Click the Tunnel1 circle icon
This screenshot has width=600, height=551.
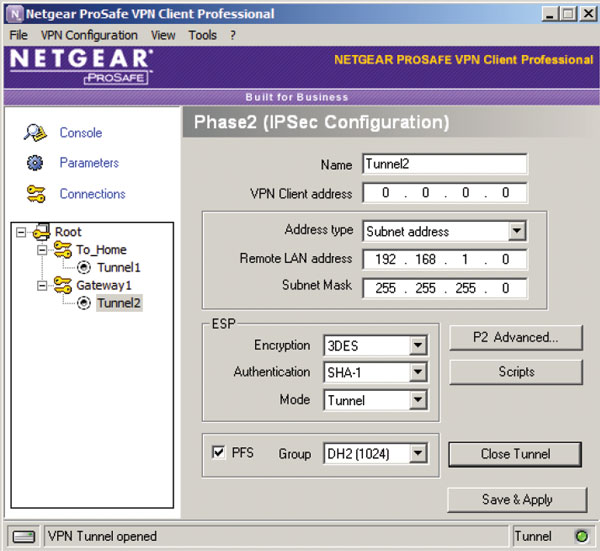pyautogui.click(x=84, y=267)
